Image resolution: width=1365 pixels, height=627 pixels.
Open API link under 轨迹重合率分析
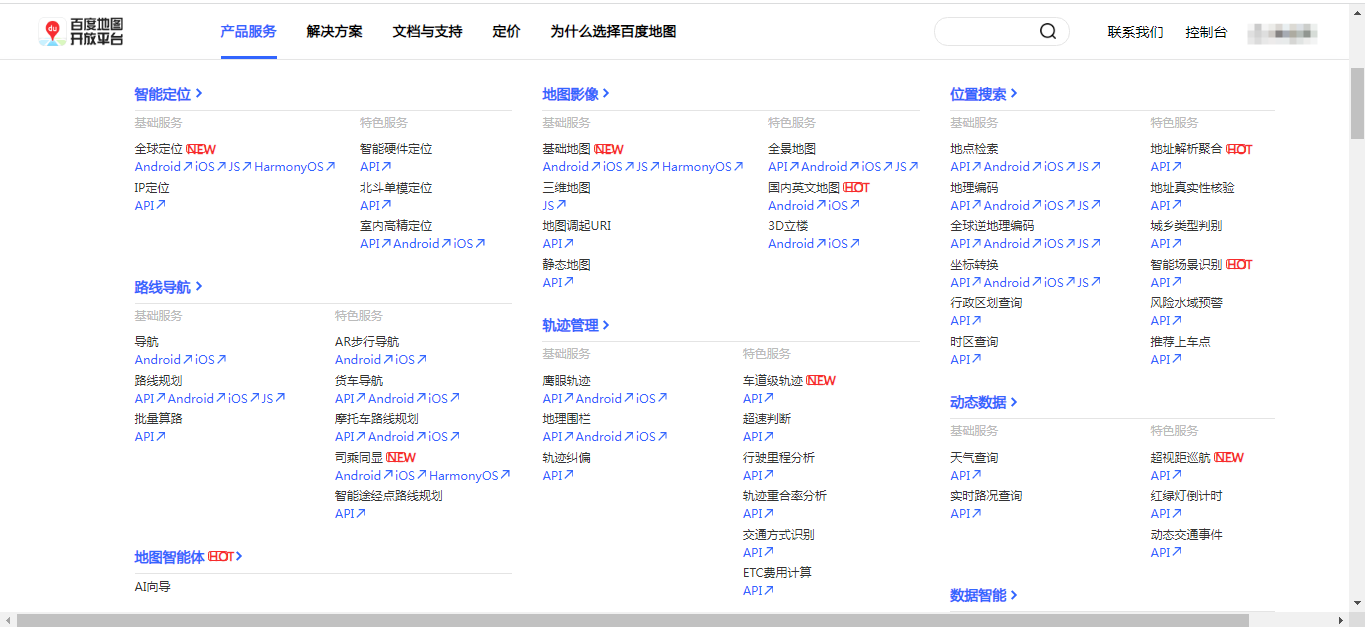pyautogui.click(x=759, y=513)
